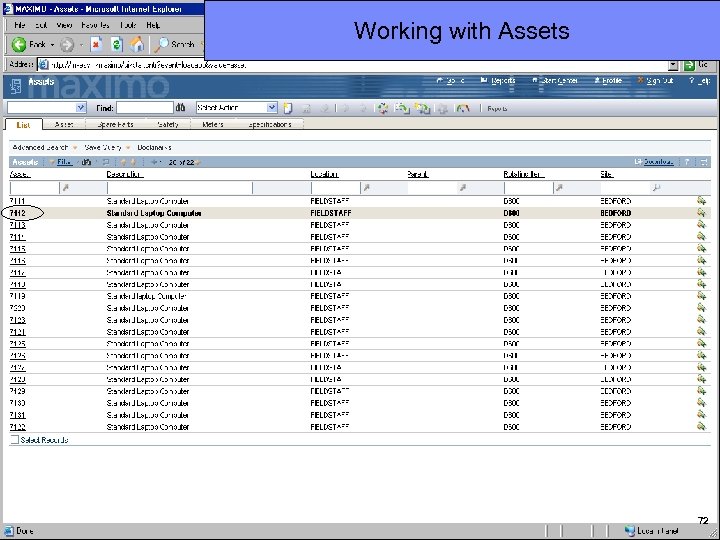Screen dimensions: 720x540
Task: Switch to the Spare Parts tab
Action: pyautogui.click(x=115, y=124)
